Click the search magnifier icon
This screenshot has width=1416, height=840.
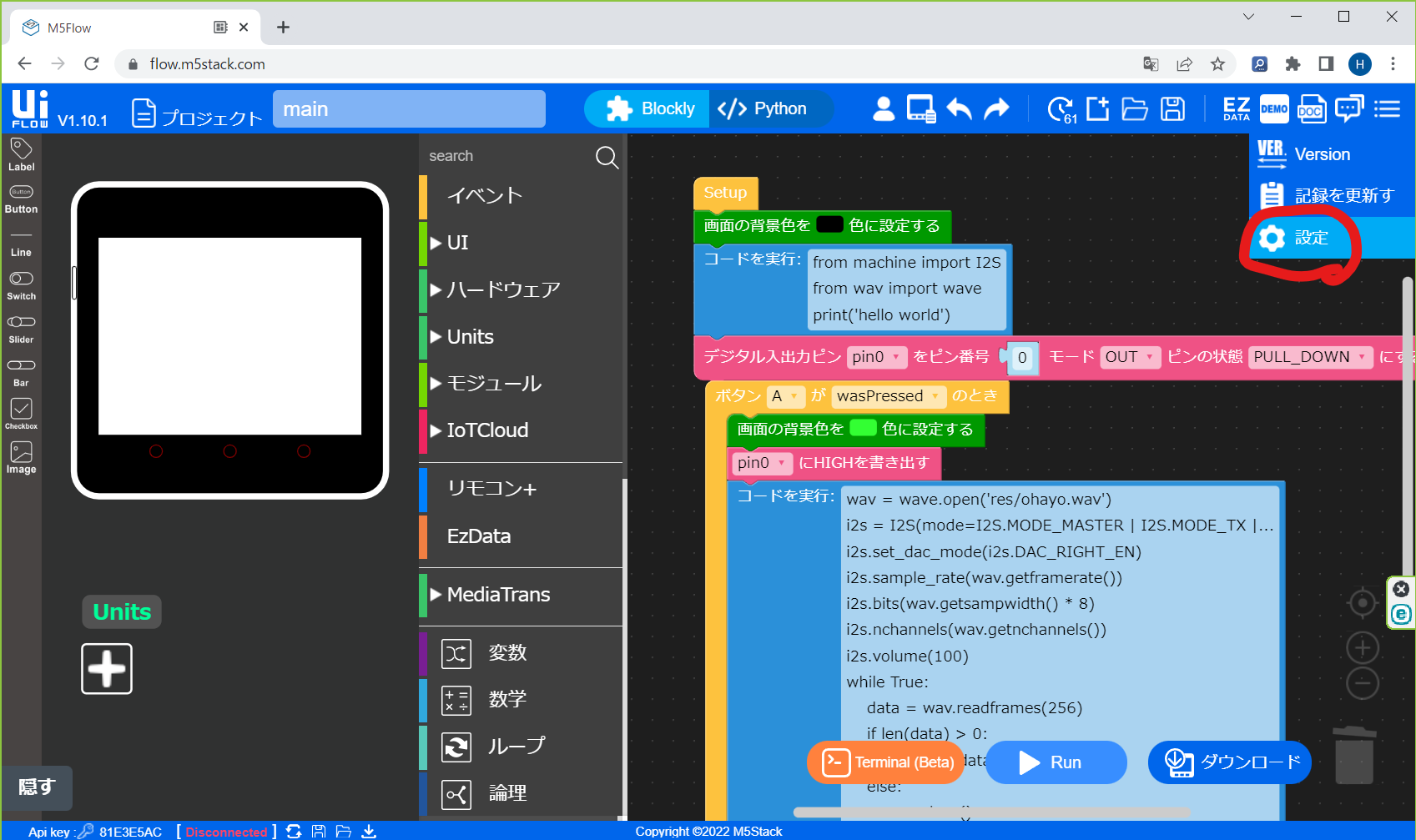coord(607,157)
